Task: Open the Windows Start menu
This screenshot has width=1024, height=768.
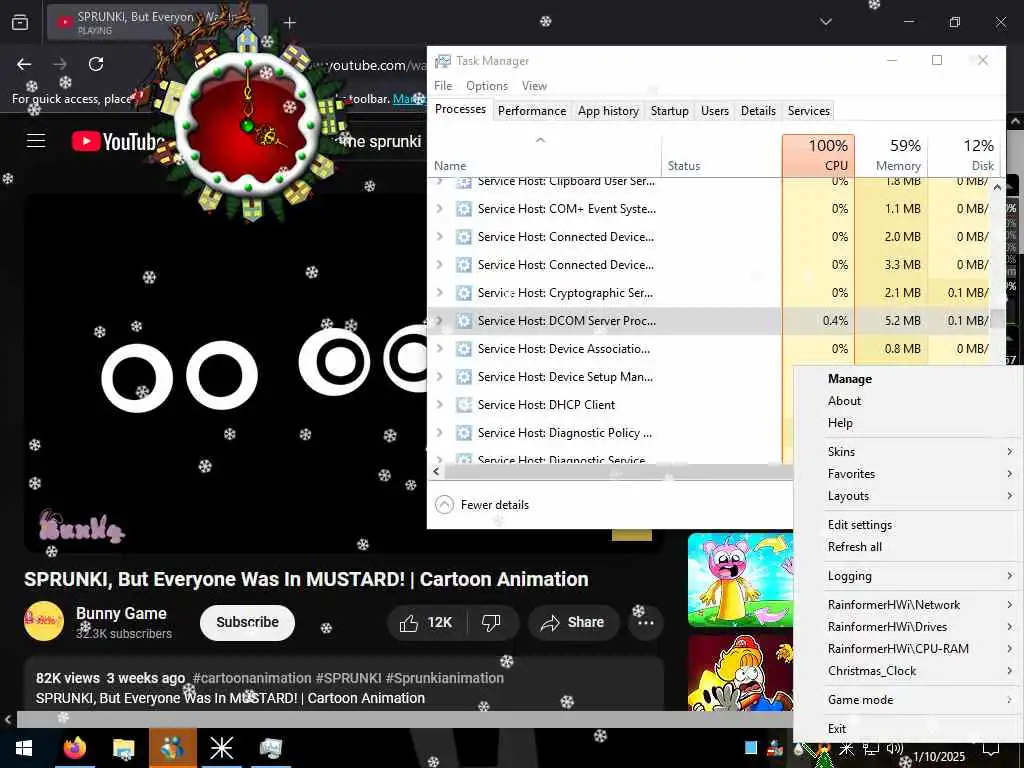Action: click(24, 748)
